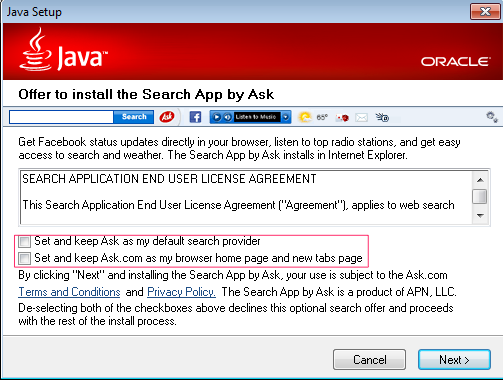Click the ORACLE logo in banner
Viewport: 503px width, 380px height.
[456, 62]
